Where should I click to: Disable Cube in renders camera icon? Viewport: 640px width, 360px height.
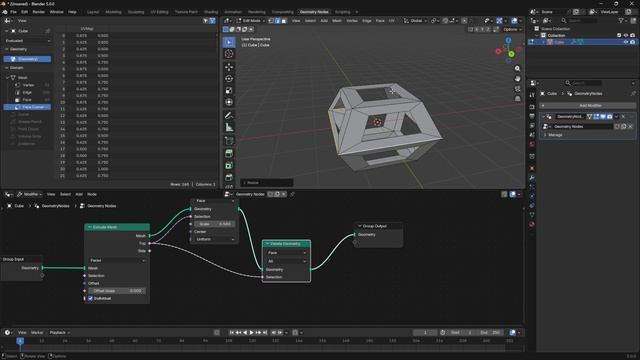coord(633,42)
